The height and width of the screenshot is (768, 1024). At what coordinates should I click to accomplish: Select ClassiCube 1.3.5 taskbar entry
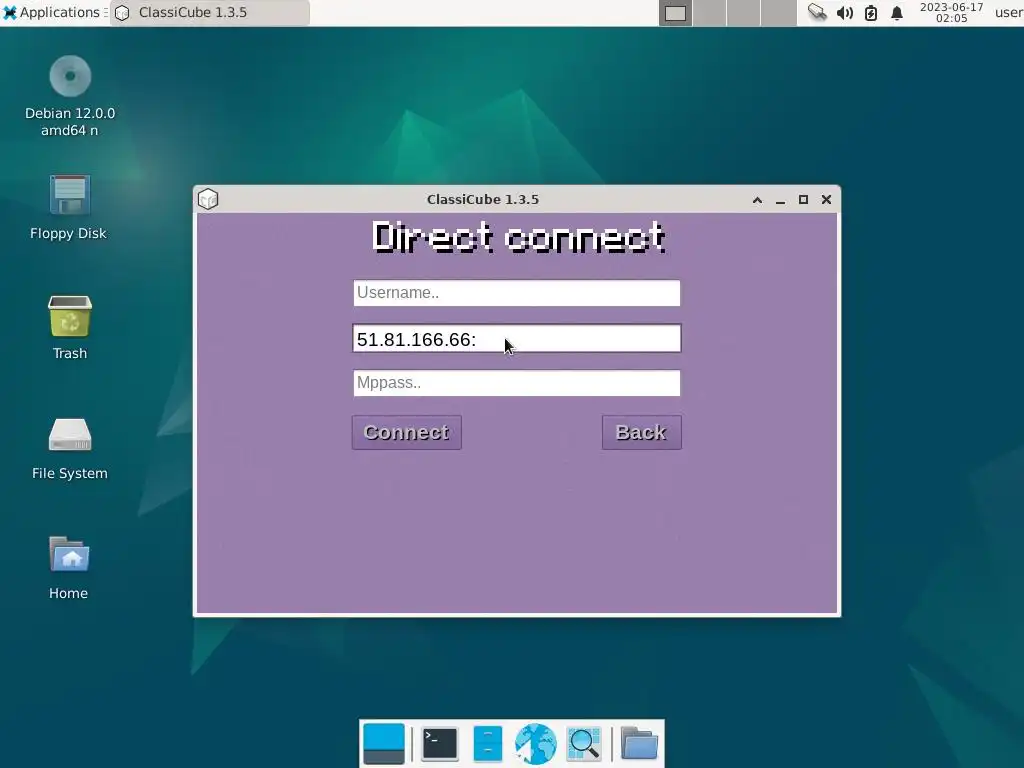click(210, 12)
